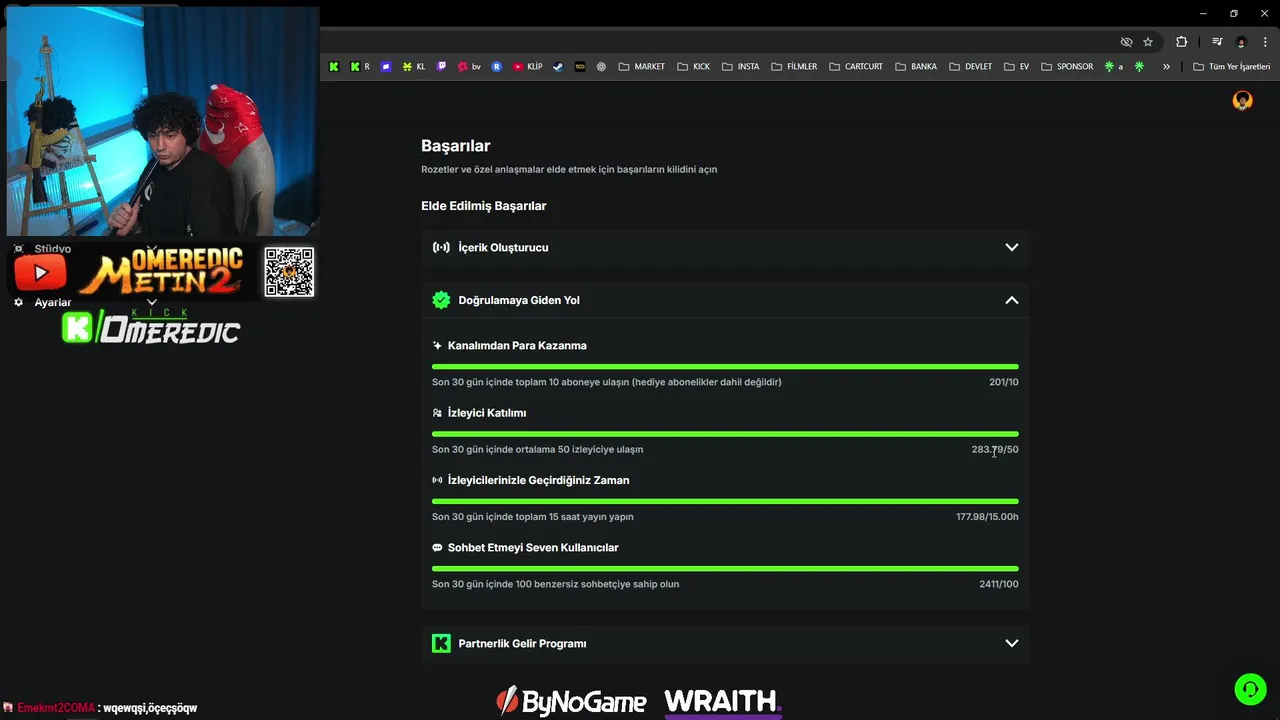Open the INSTA bookmark folder
This screenshot has width=1280, height=720.
pyautogui.click(x=740, y=67)
